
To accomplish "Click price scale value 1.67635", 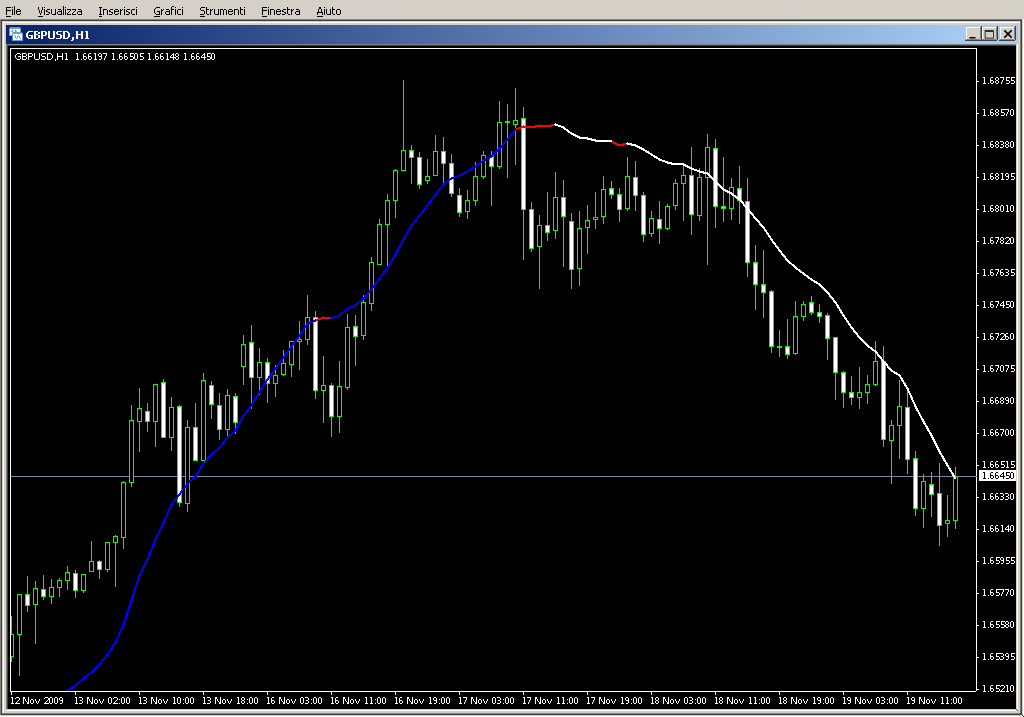I will coord(999,273).
